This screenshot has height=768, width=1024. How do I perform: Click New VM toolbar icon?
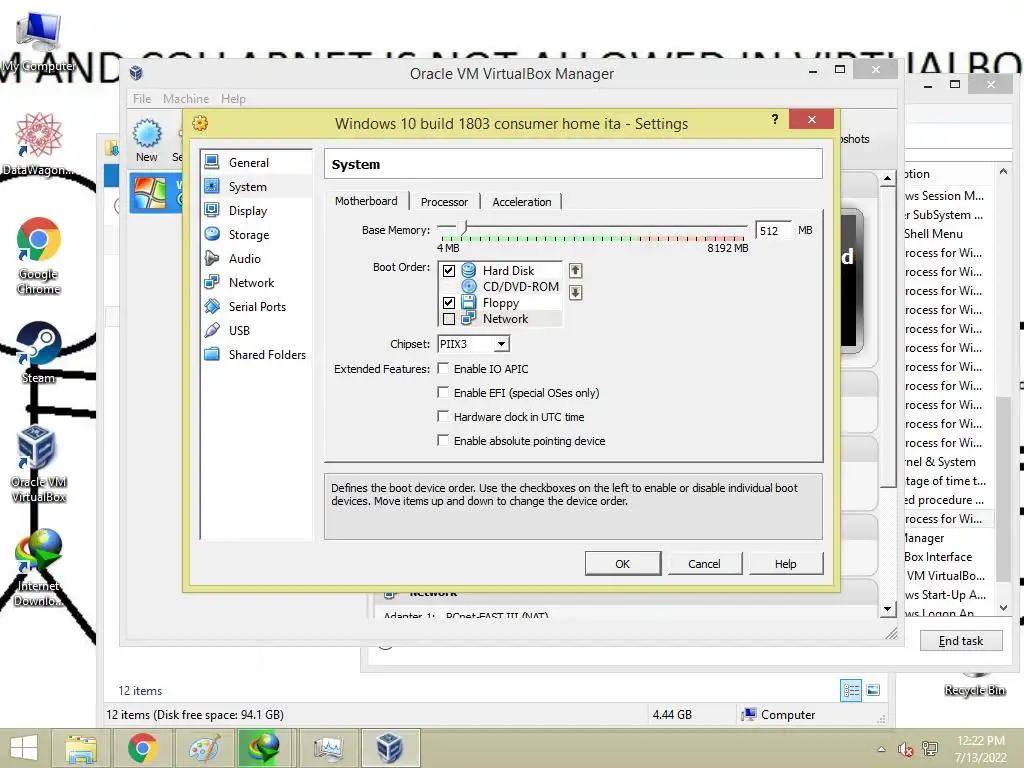pyautogui.click(x=147, y=140)
